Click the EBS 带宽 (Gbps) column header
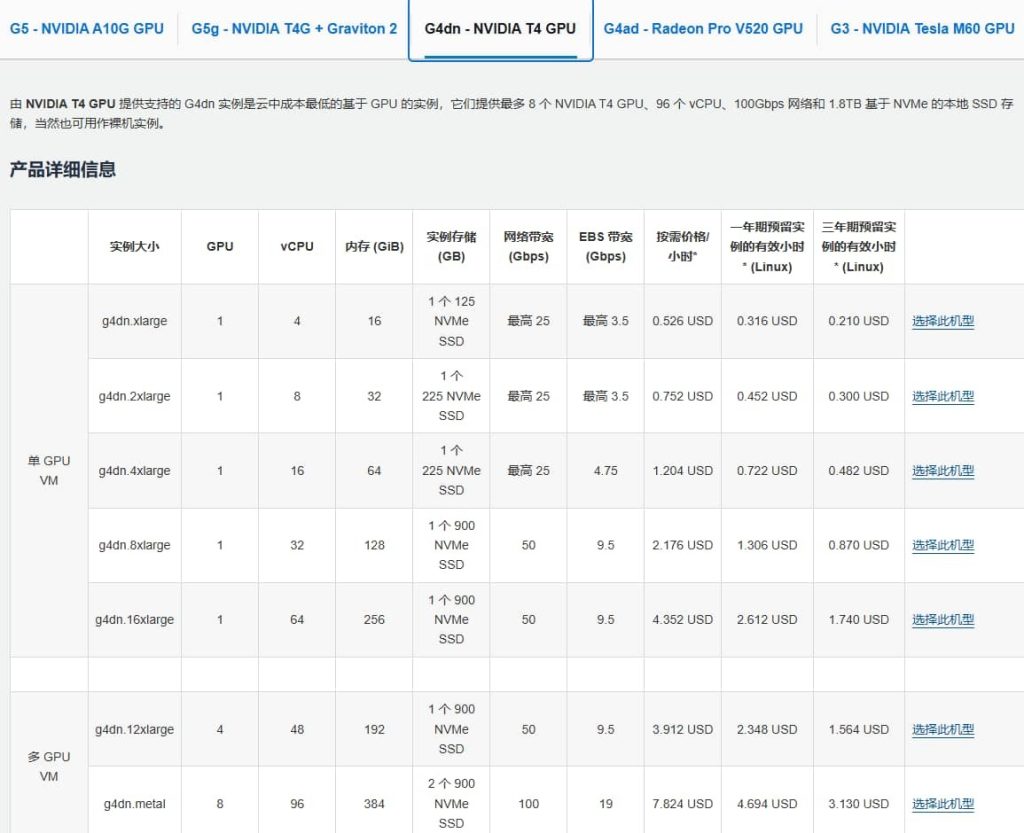Screen dimensions: 1024x833 pyautogui.click(x=604, y=246)
